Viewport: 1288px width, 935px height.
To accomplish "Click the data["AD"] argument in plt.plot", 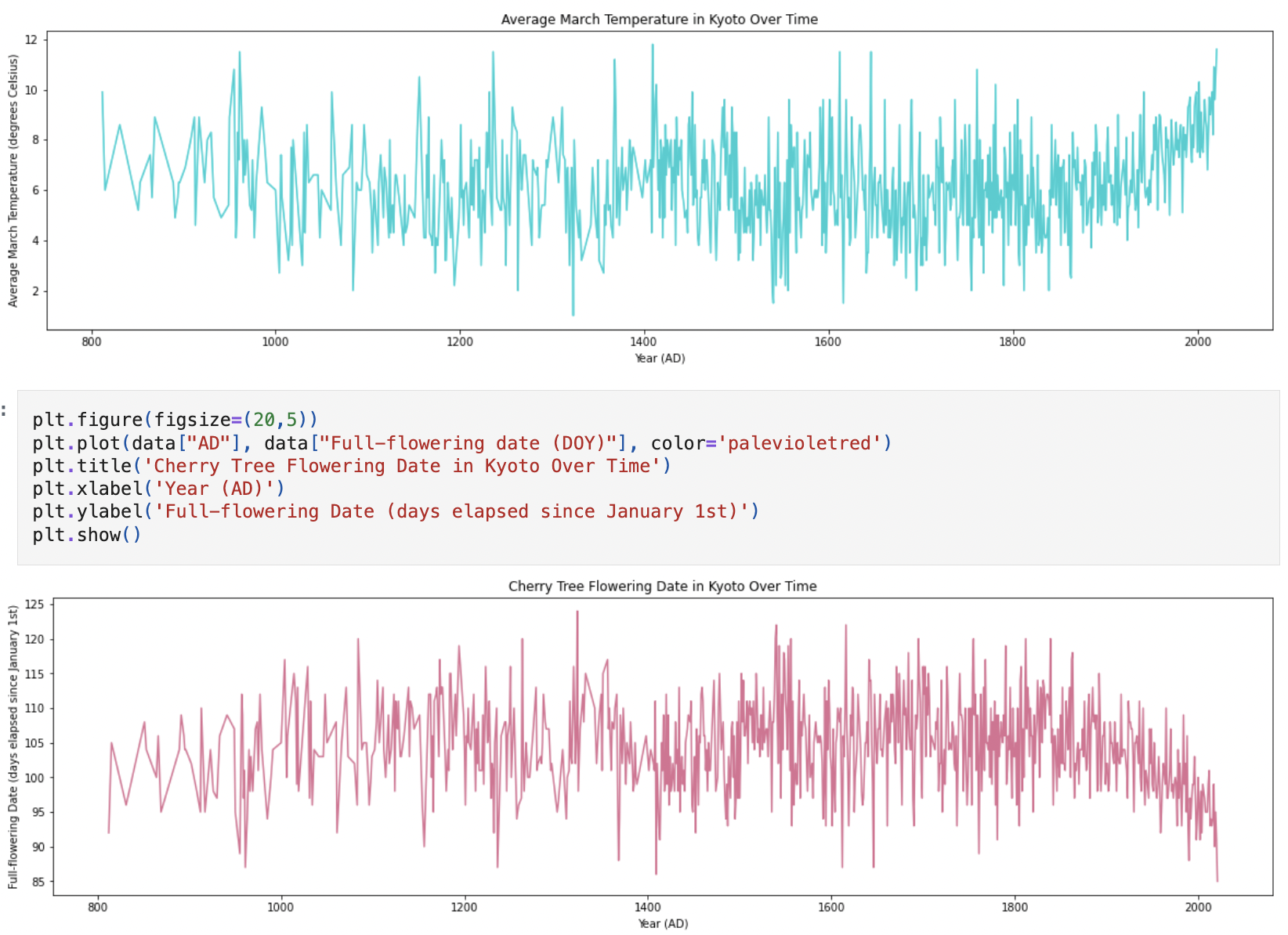I will pos(186,443).
